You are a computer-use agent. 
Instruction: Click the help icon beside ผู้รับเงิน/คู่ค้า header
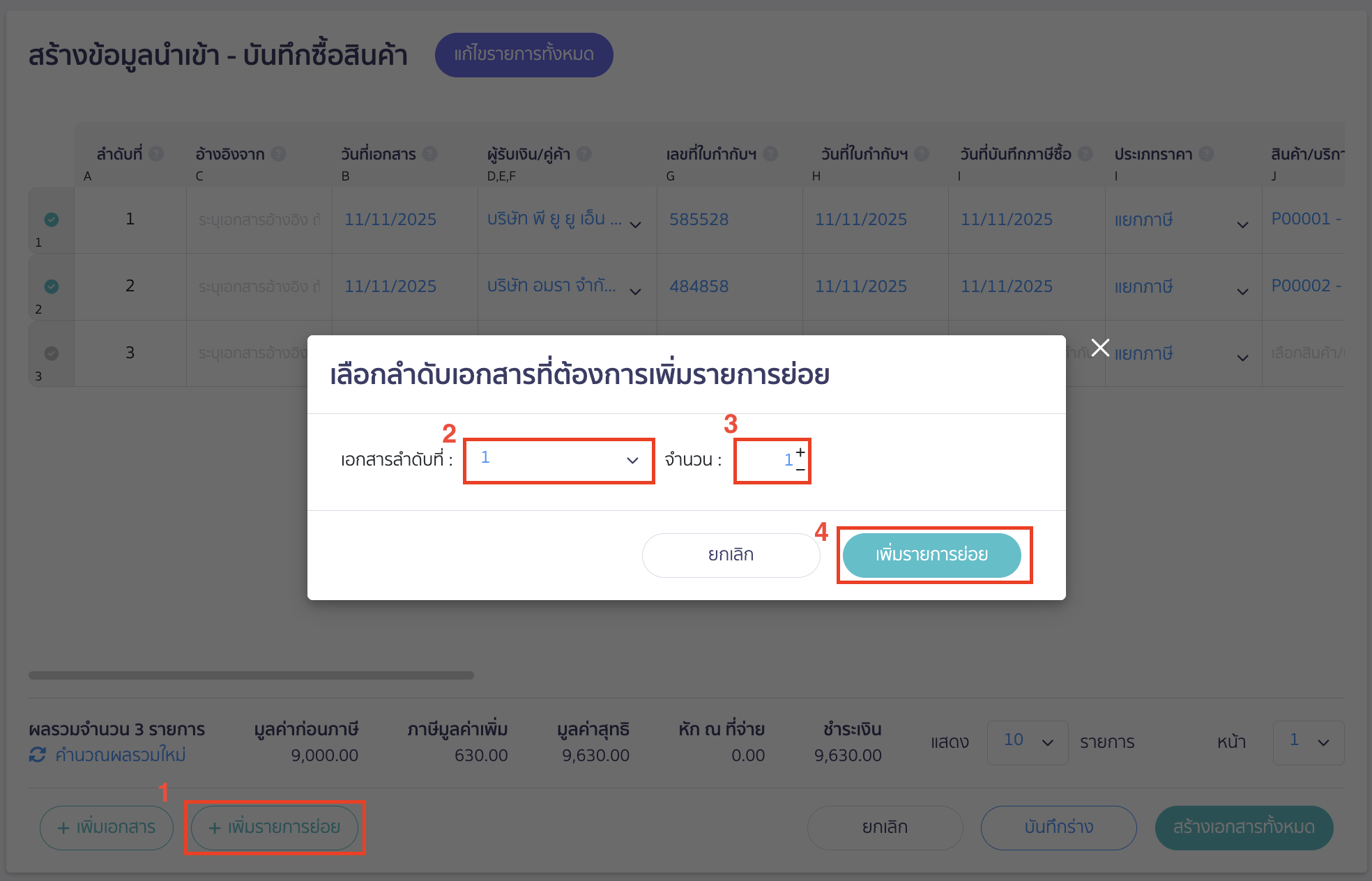tap(584, 153)
